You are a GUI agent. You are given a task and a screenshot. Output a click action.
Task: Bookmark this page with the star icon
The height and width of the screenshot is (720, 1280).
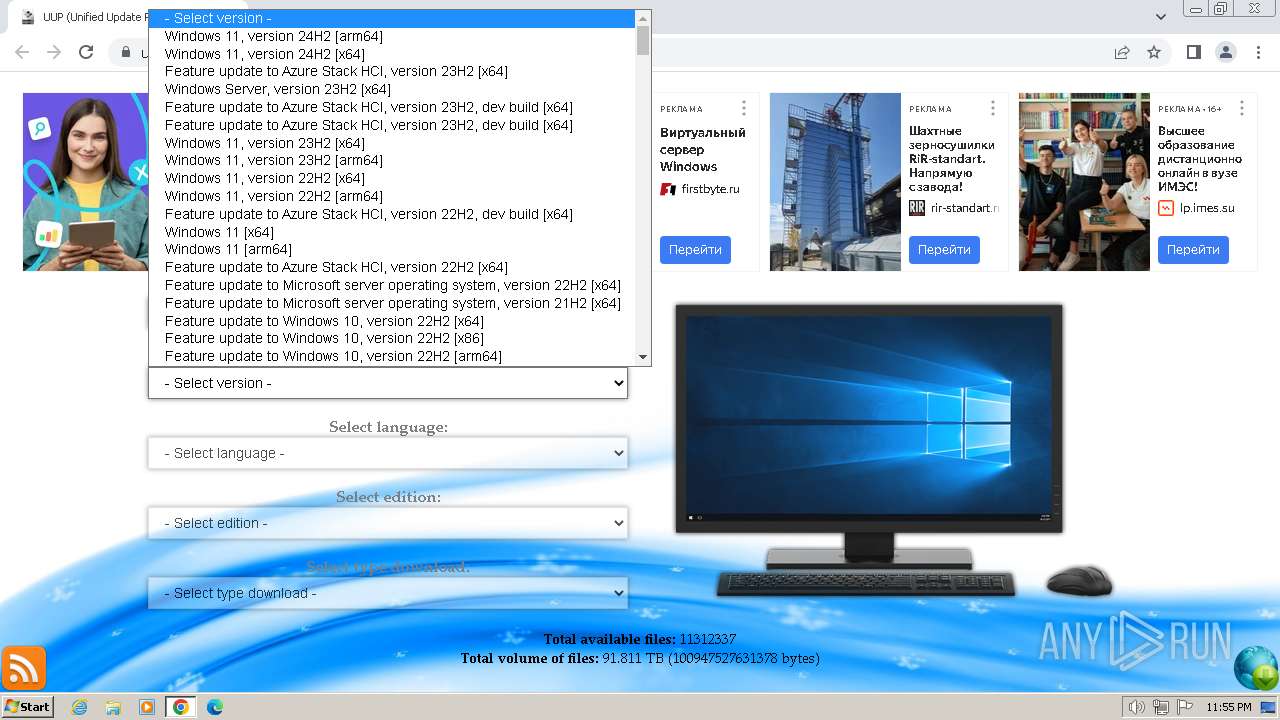pyautogui.click(x=1154, y=52)
